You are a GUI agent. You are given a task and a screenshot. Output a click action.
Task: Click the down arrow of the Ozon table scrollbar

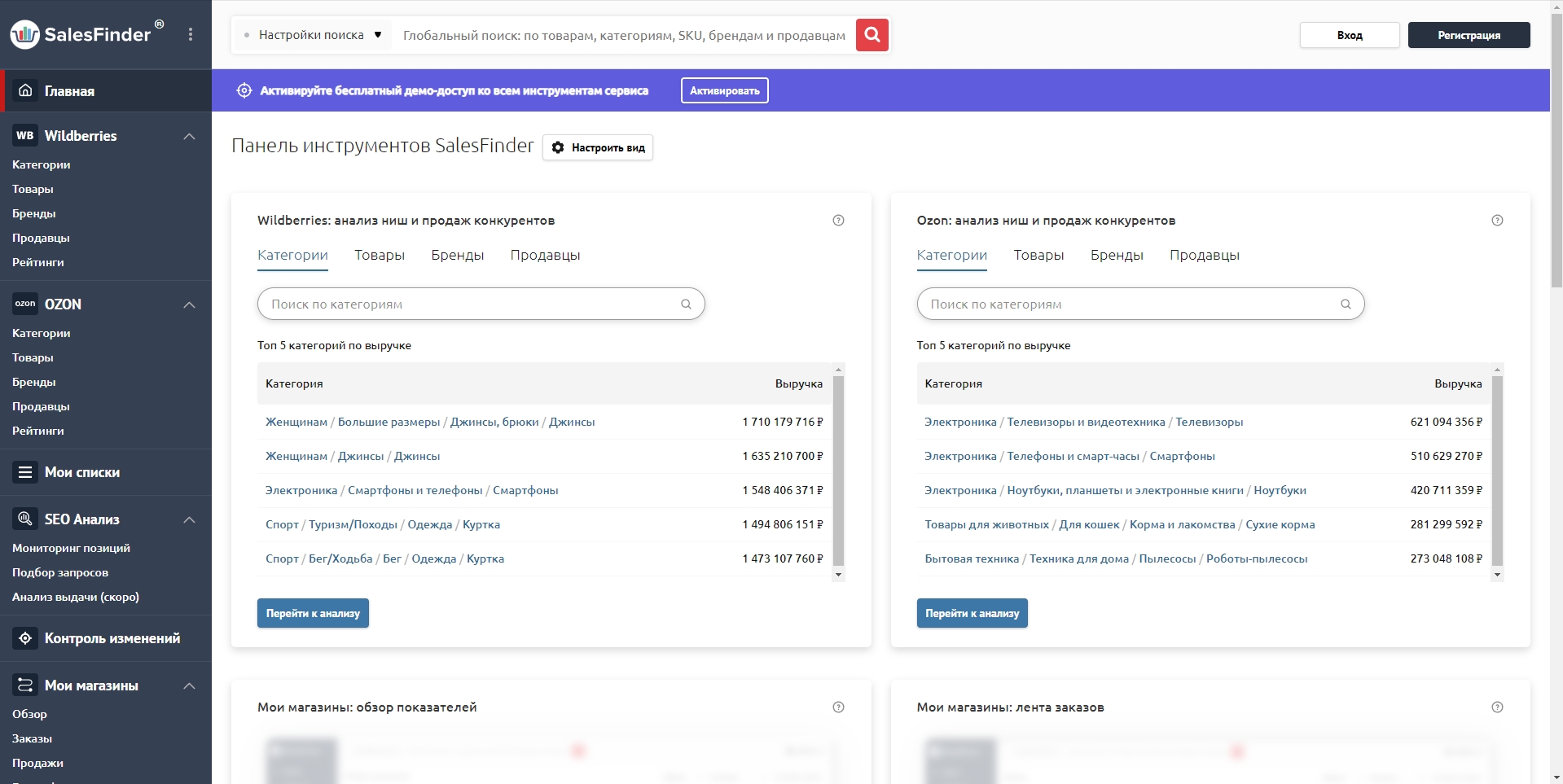(x=1497, y=575)
